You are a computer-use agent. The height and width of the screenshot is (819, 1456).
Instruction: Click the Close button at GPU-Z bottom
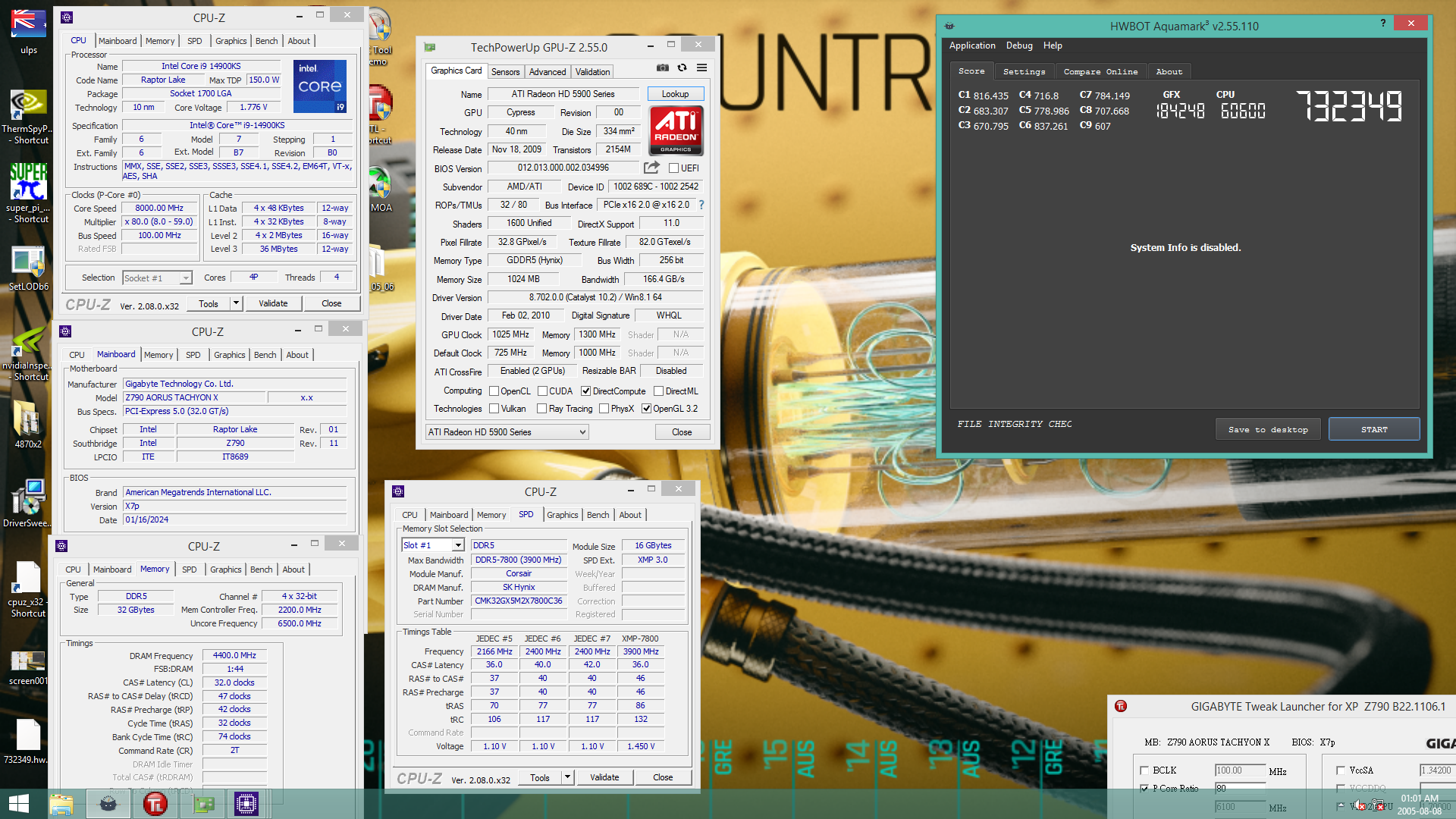click(682, 432)
